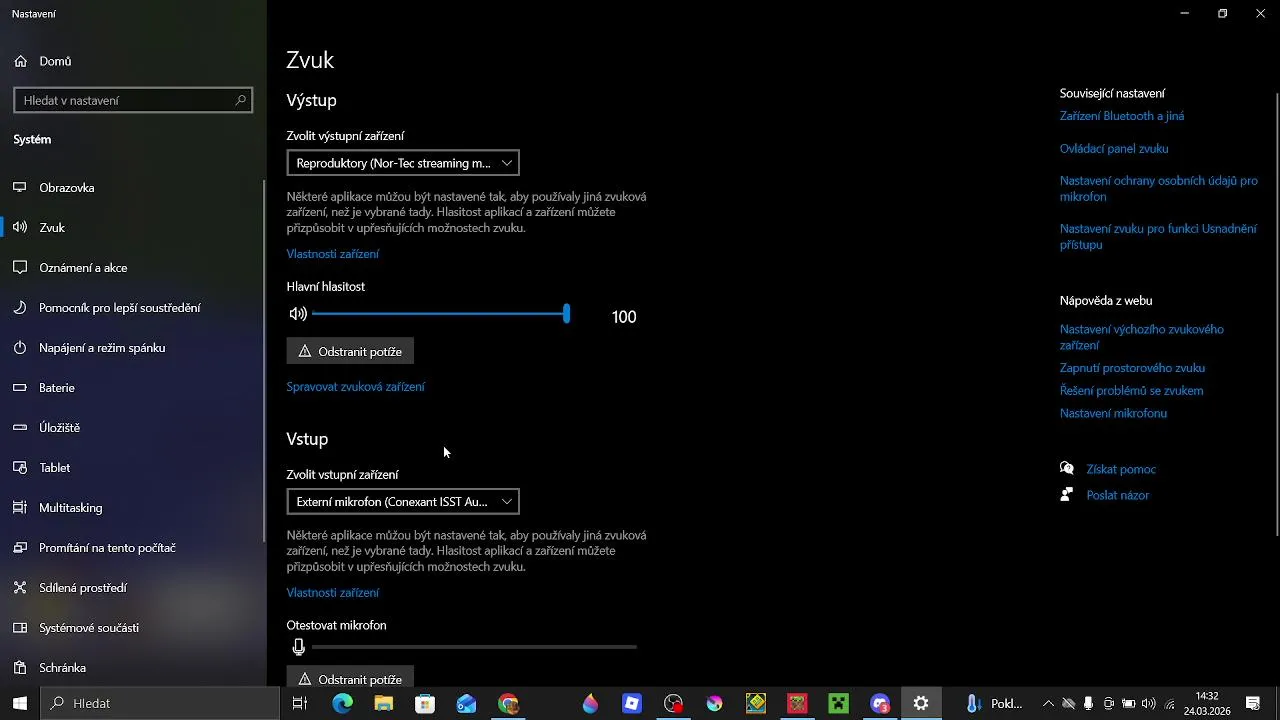1280x720 pixels.
Task: Open File Explorer from taskbar
Action: click(x=384, y=704)
